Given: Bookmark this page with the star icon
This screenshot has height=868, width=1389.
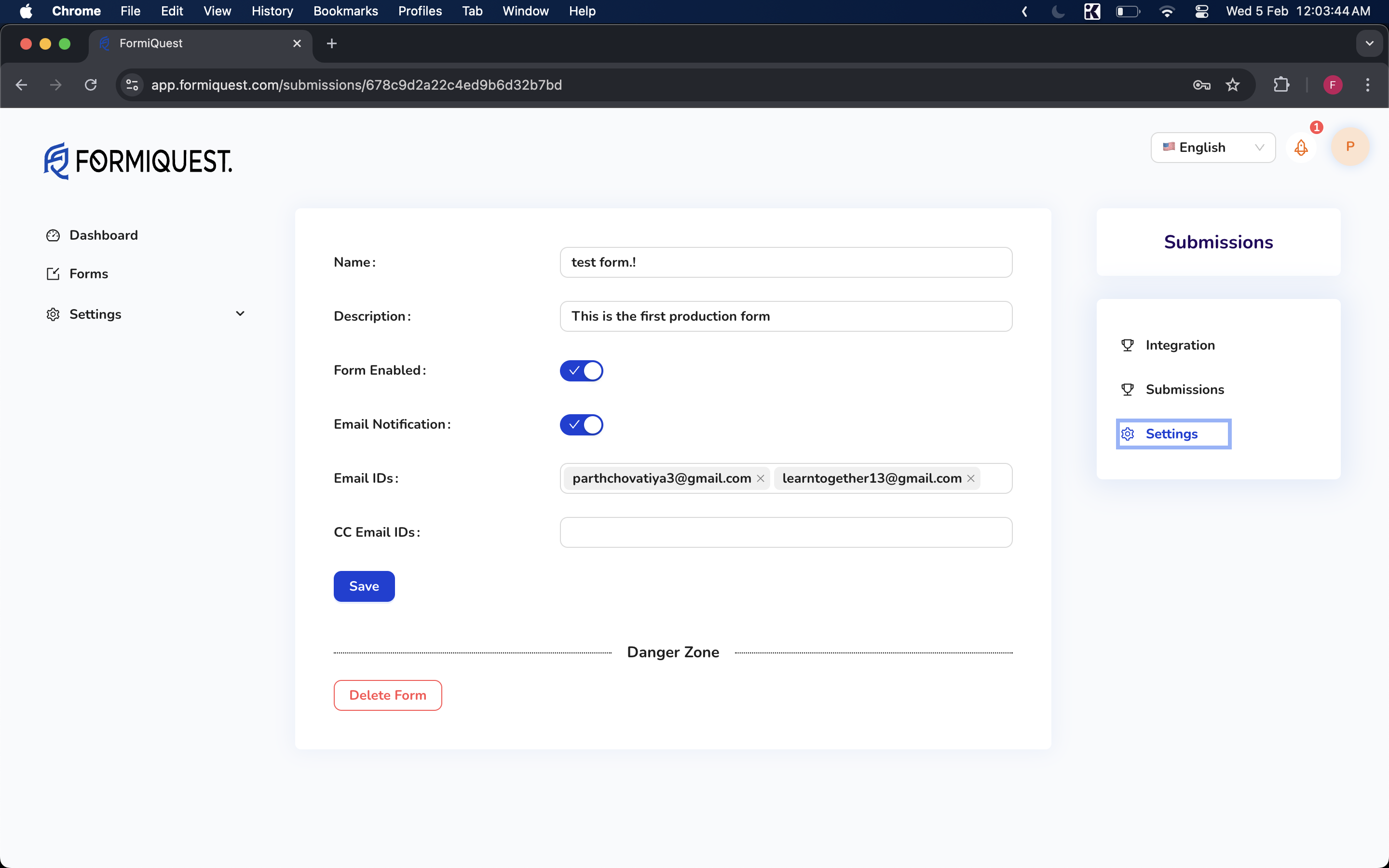Looking at the screenshot, I should point(1232,85).
